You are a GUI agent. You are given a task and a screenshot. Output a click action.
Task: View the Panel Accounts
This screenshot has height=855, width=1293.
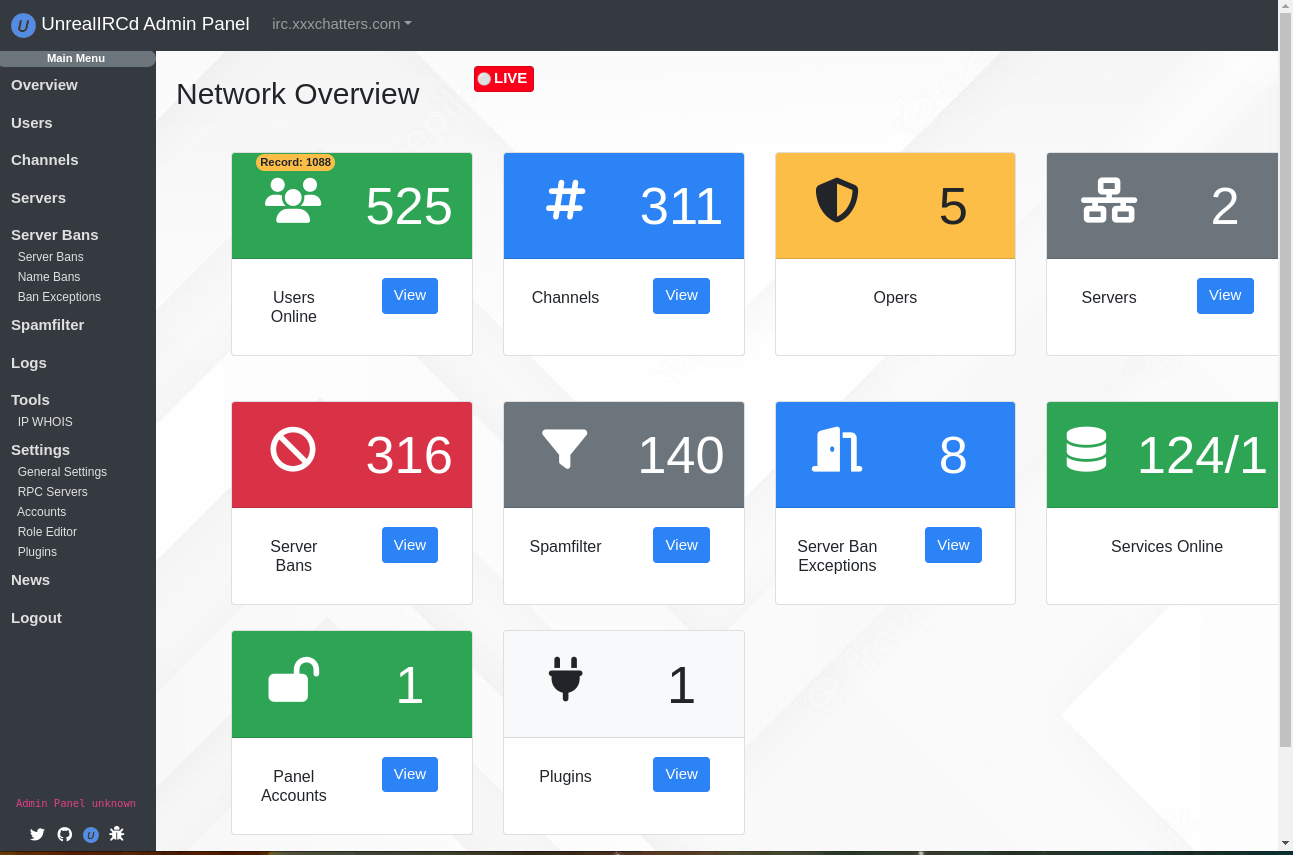[x=410, y=774]
